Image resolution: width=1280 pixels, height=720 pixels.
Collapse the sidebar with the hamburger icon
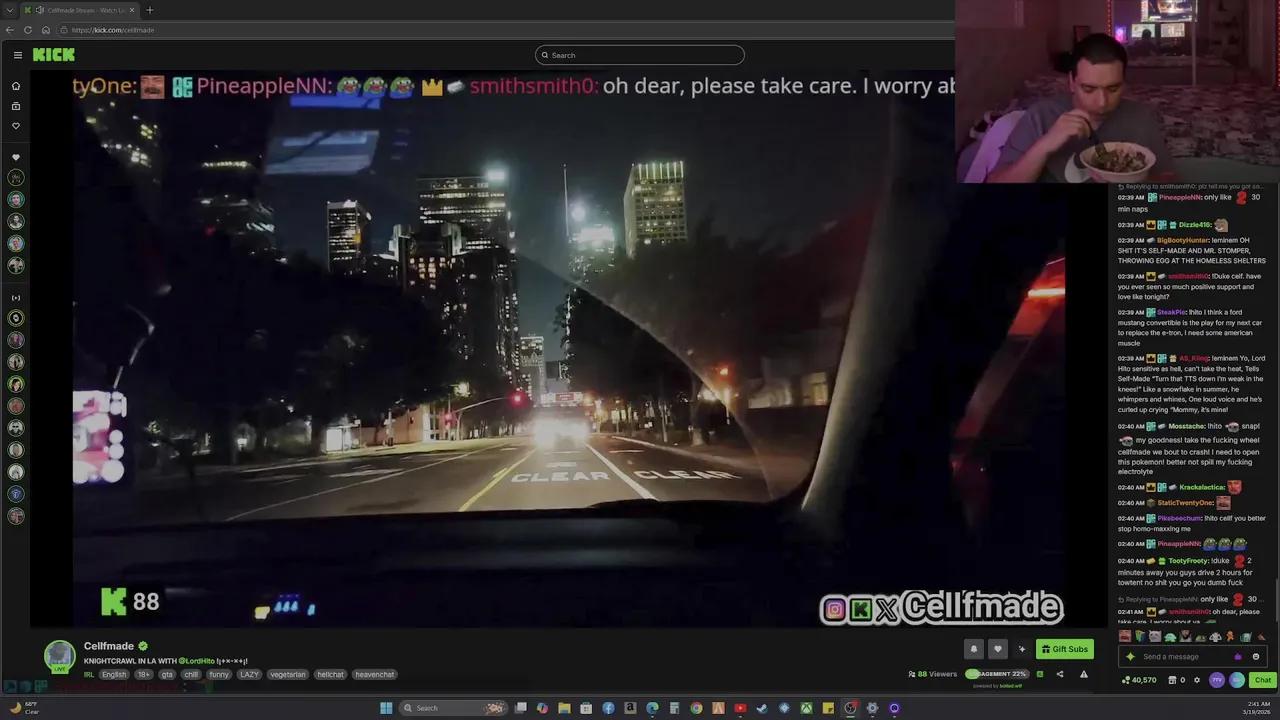point(17,55)
